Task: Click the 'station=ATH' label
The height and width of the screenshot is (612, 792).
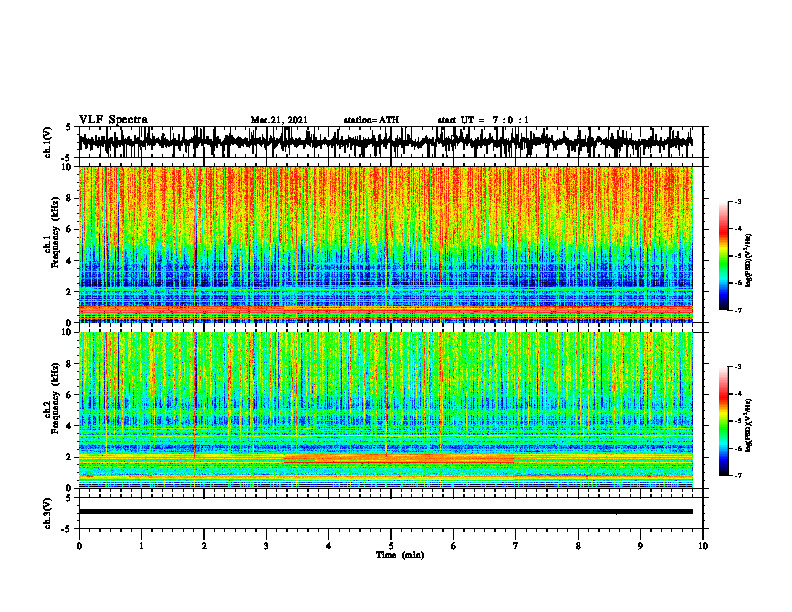Action: click(x=371, y=120)
